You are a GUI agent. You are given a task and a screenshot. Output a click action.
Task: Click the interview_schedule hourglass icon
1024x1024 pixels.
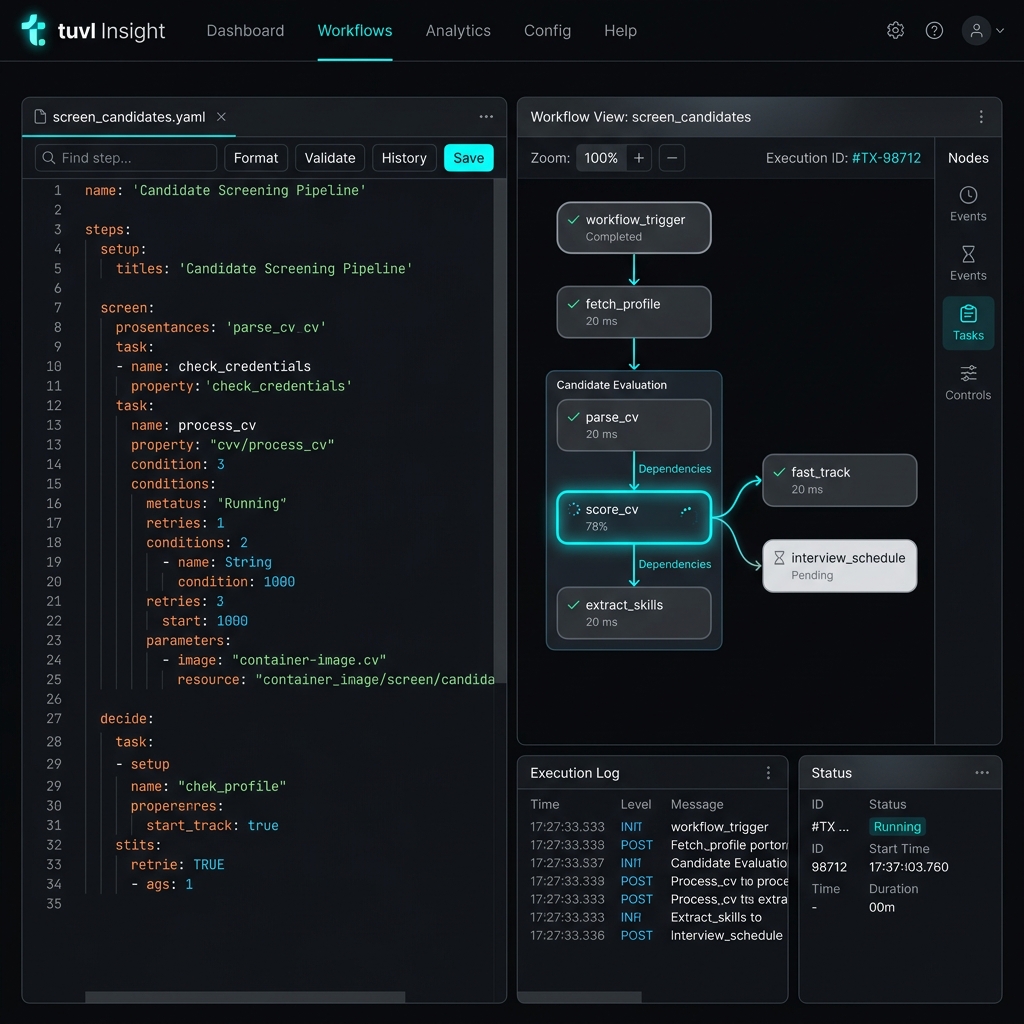[x=778, y=558]
